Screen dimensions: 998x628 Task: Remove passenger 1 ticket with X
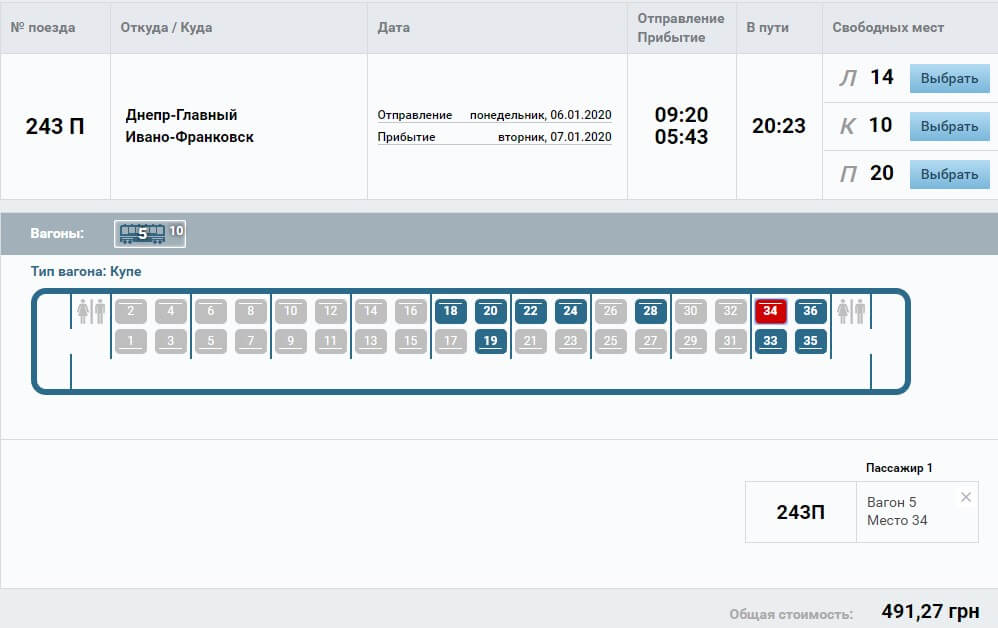pyautogui.click(x=965, y=497)
